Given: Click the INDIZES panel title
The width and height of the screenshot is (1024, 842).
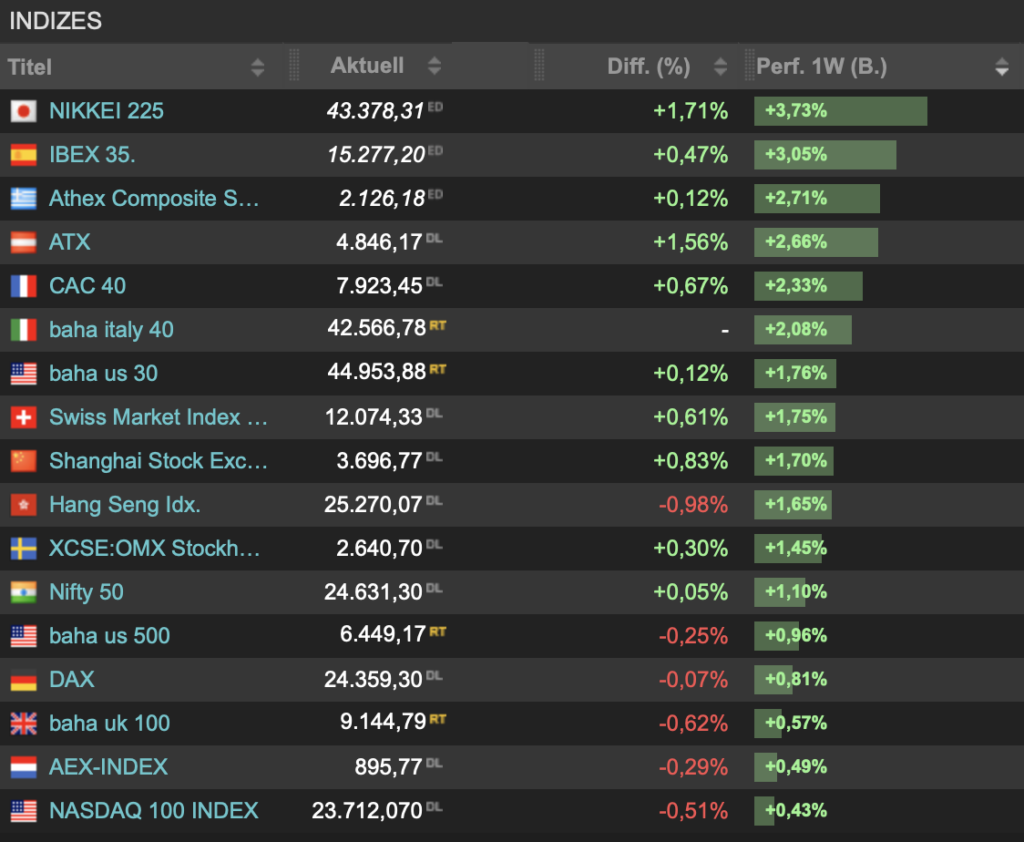Looking at the screenshot, I should pos(56,21).
